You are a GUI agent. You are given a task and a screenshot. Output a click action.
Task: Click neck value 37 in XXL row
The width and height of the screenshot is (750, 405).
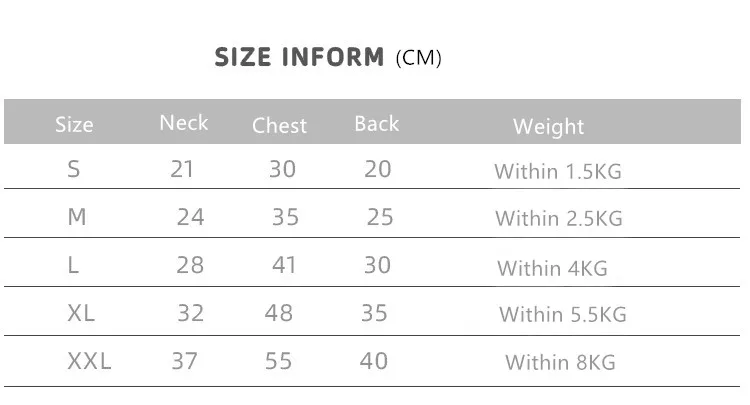[184, 361]
